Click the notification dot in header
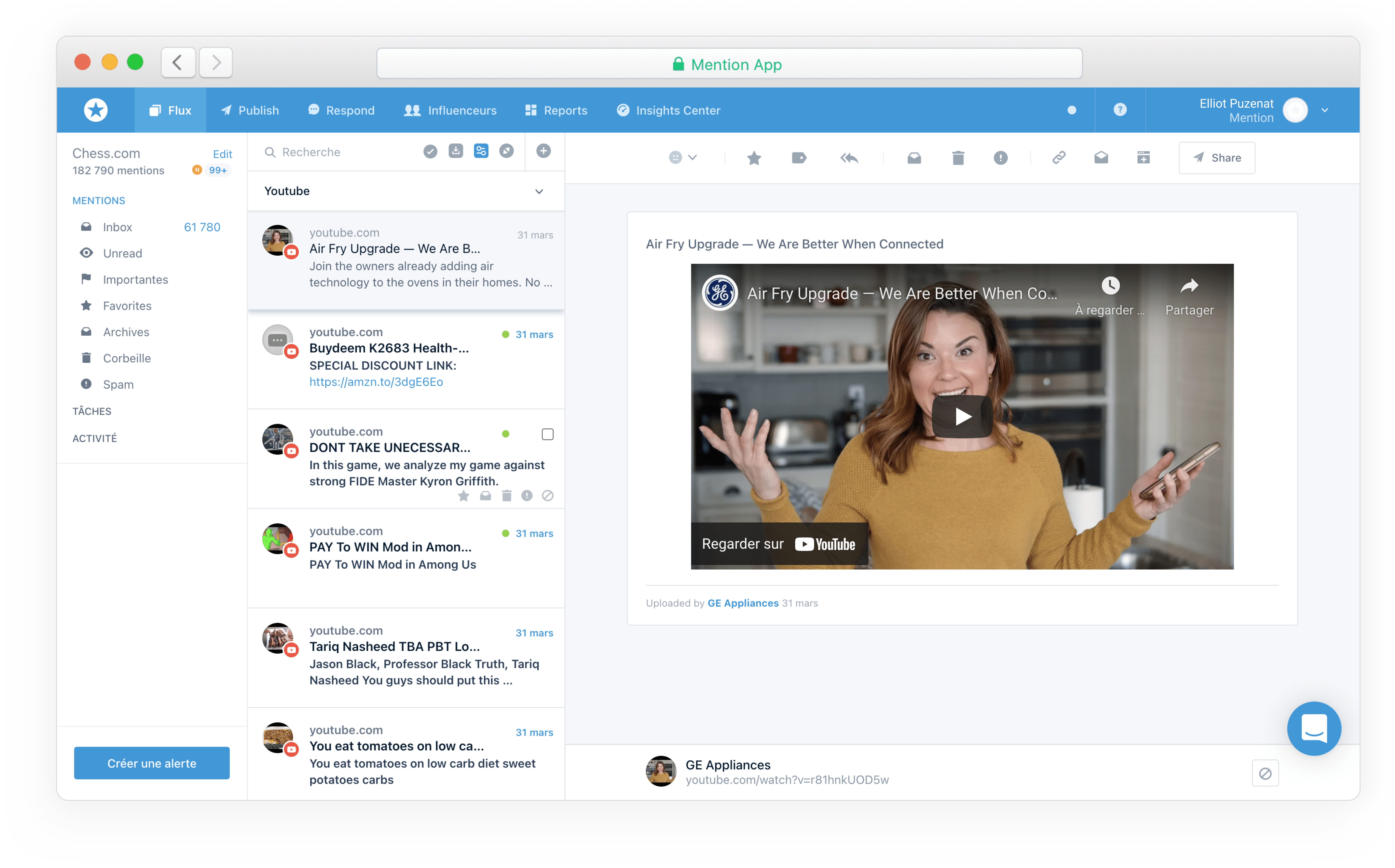The width and height of the screenshot is (1395, 868). pos(1072,110)
